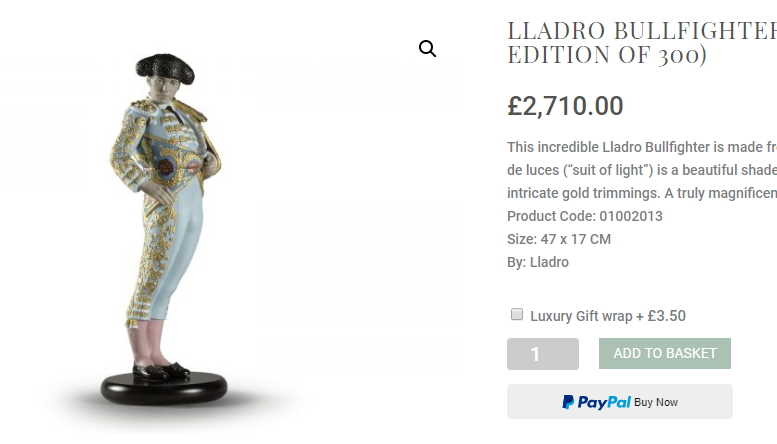Click the bullfighter's black montera hat
This screenshot has width=777, height=444.
[x=165, y=68]
